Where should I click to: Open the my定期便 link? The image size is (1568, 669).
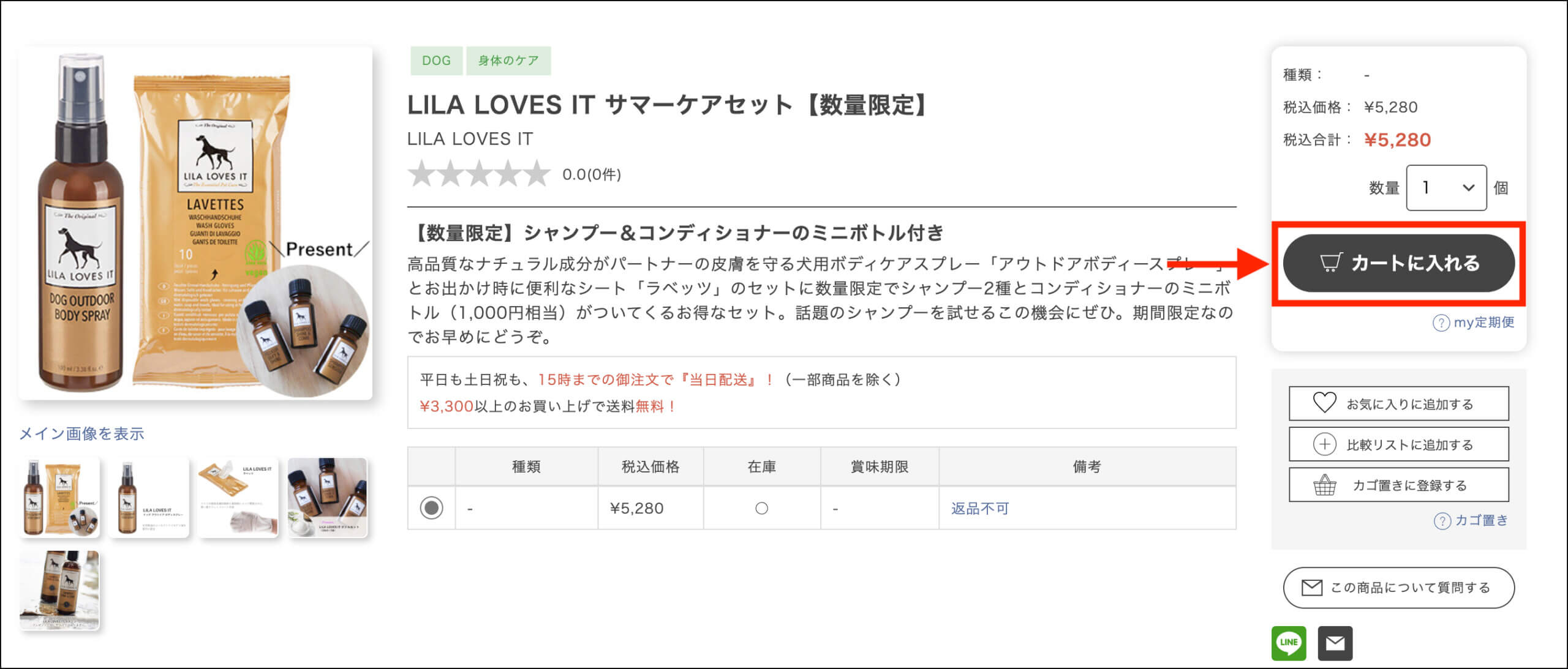coord(1484,323)
